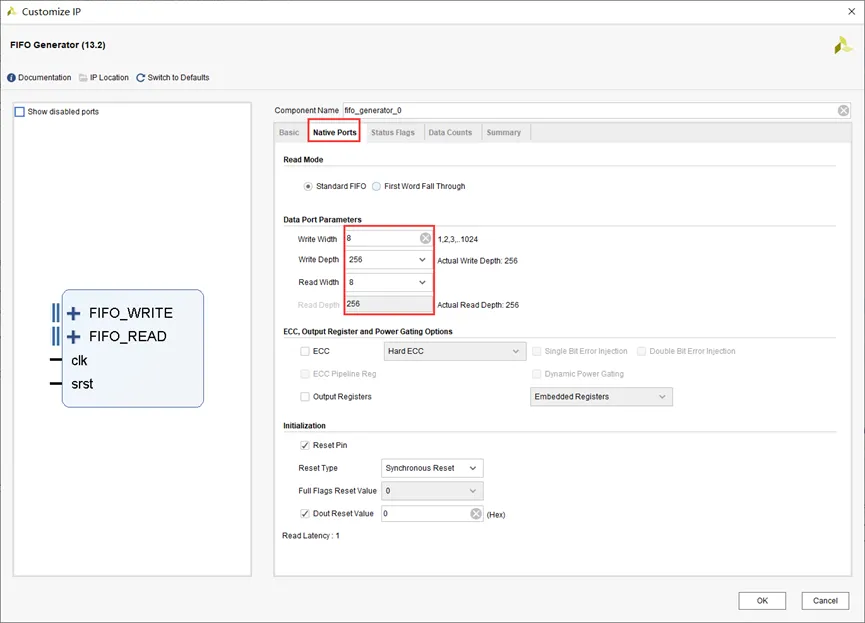Switch to the Status Flags tab
The image size is (865, 623).
(392, 133)
